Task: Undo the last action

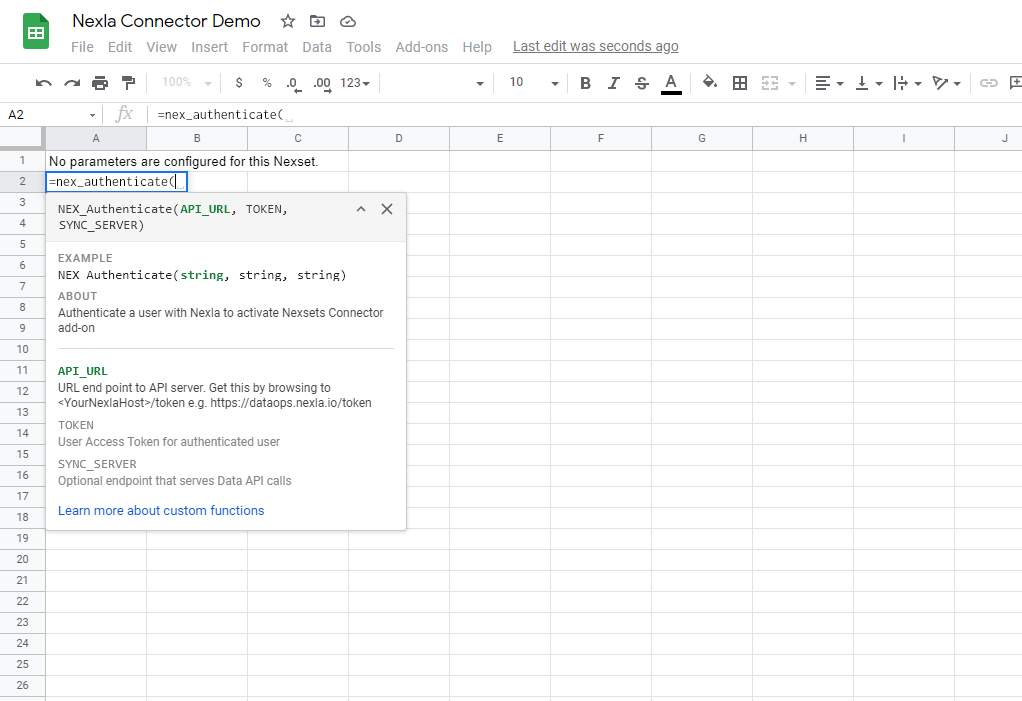Action: coord(44,83)
